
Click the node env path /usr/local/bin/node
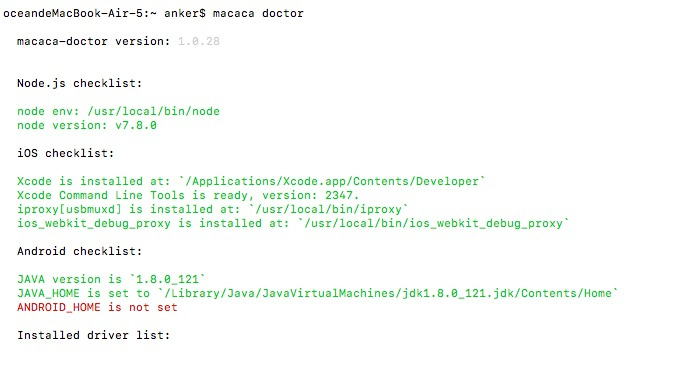(x=154, y=111)
